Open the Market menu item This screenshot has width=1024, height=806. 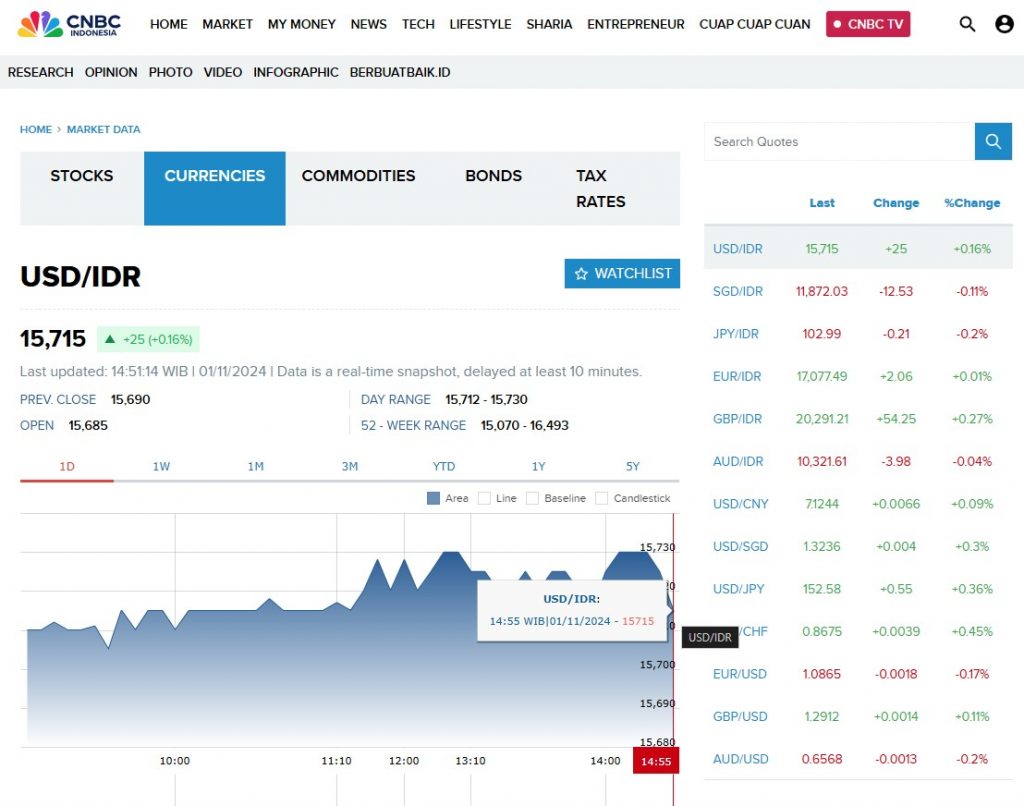tap(227, 24)
